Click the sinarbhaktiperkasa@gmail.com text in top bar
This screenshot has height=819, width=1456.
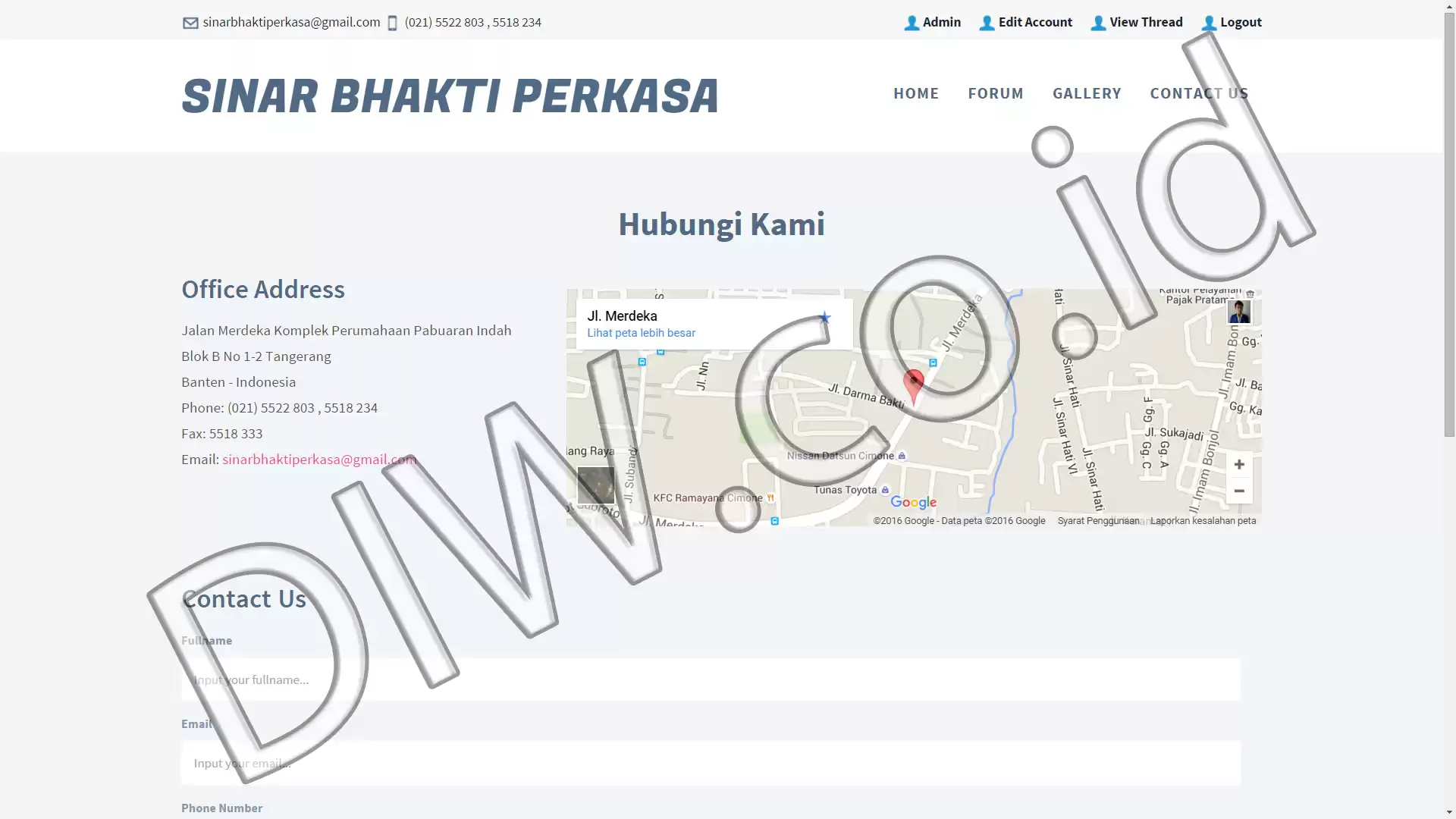[x=291, y=22]
